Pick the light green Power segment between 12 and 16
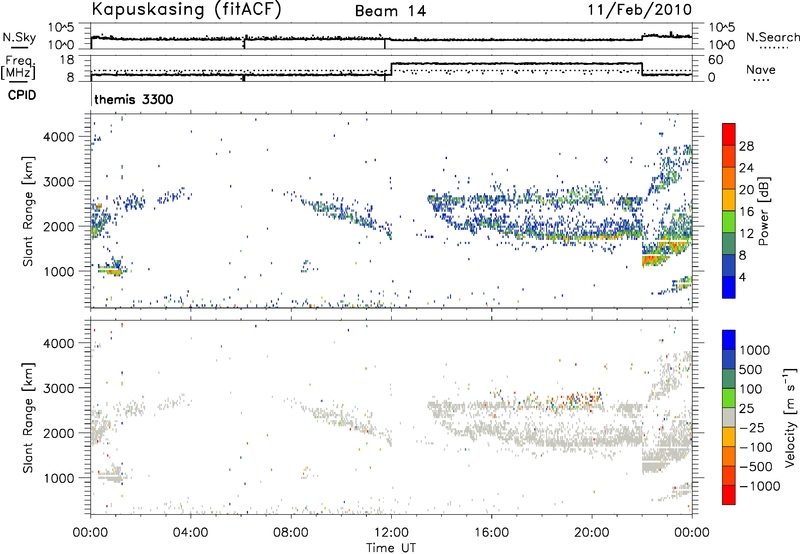Image resolution: width=800 pixels, height=554 pixels. pos(729,221)
